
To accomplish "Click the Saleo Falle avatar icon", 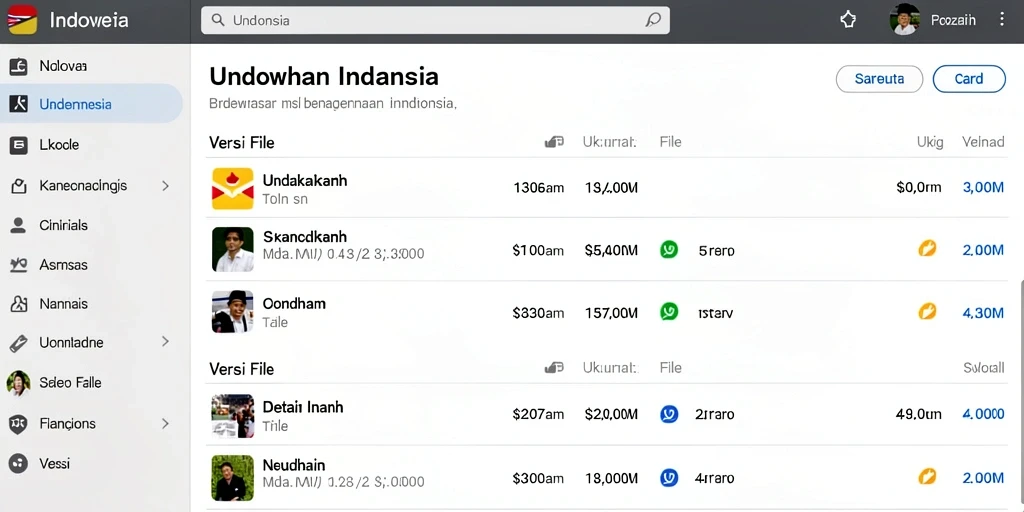I will point(18,383).
